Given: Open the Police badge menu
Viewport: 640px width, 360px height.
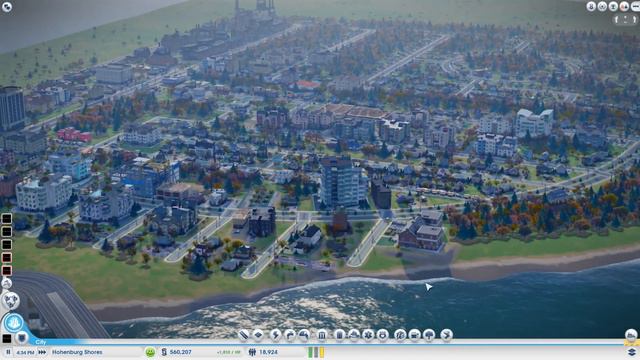Looking at the screenshot, I should pyautogui.click(x=382, y=335).
